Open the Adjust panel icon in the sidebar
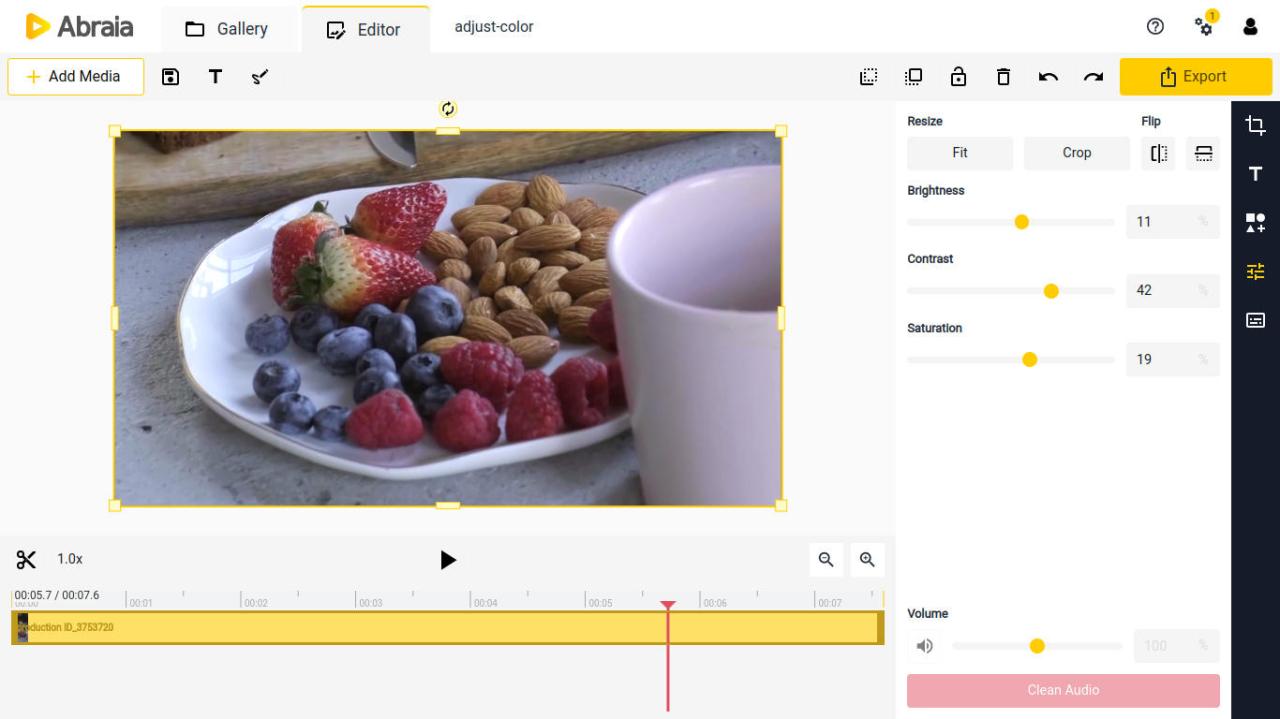The image size is (1280, 719). [x=1254, y=271]
